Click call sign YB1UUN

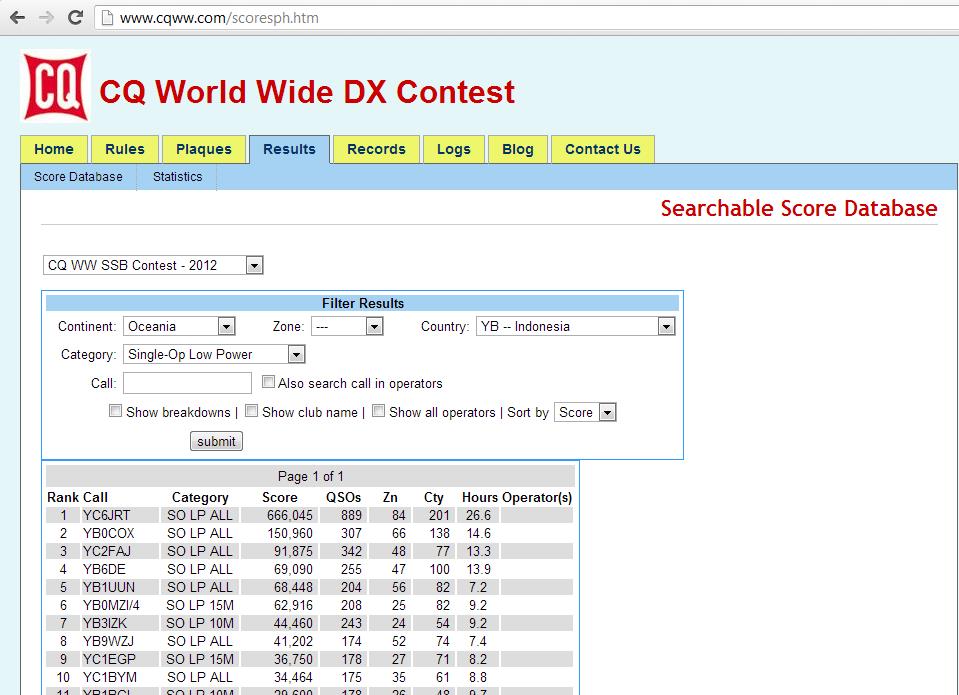click(109, 587)
